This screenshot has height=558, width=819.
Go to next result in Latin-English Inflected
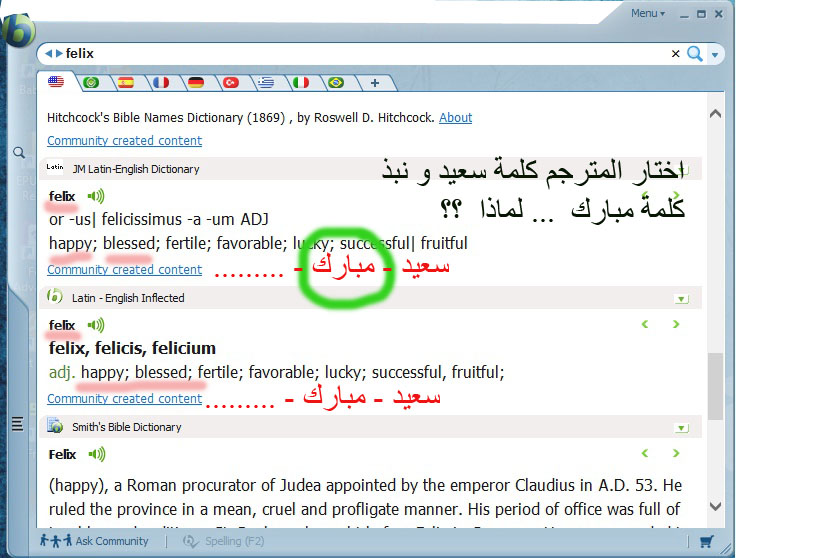click(676, 324)
